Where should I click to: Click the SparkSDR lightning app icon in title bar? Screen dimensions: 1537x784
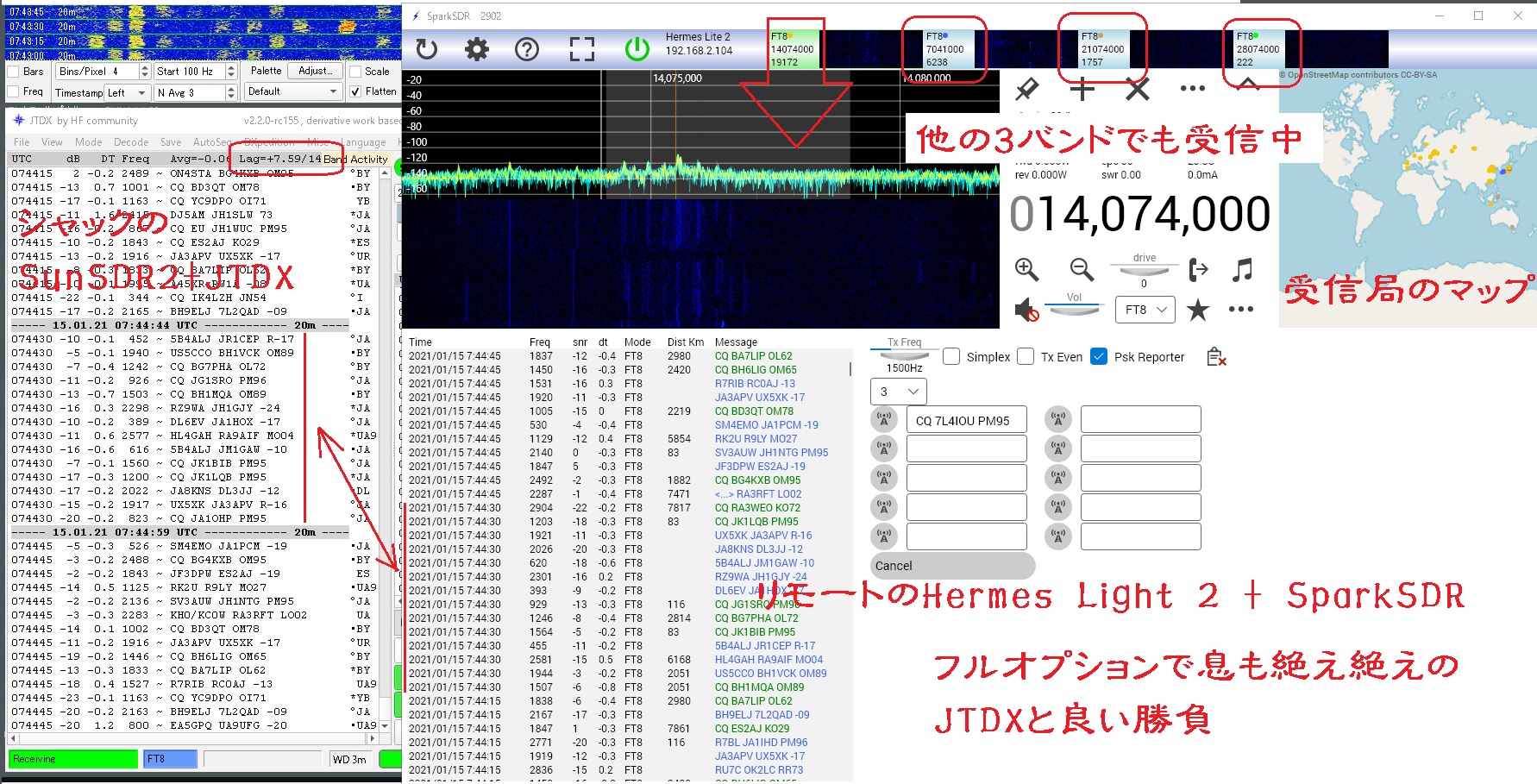click(x=416, y=16)
